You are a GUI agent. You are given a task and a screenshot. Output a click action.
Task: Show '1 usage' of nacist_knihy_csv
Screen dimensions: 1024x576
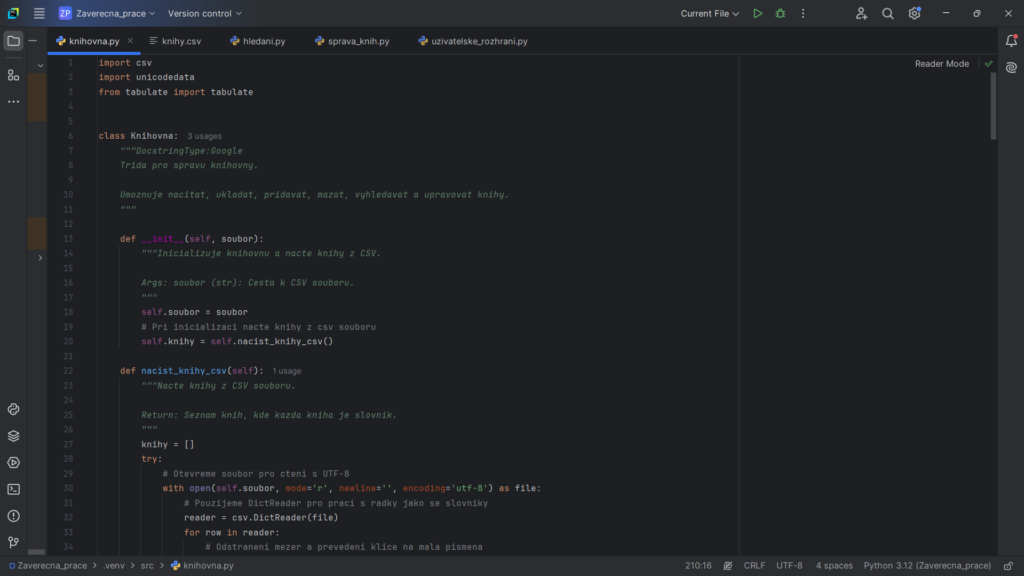(x=287, y=371)
